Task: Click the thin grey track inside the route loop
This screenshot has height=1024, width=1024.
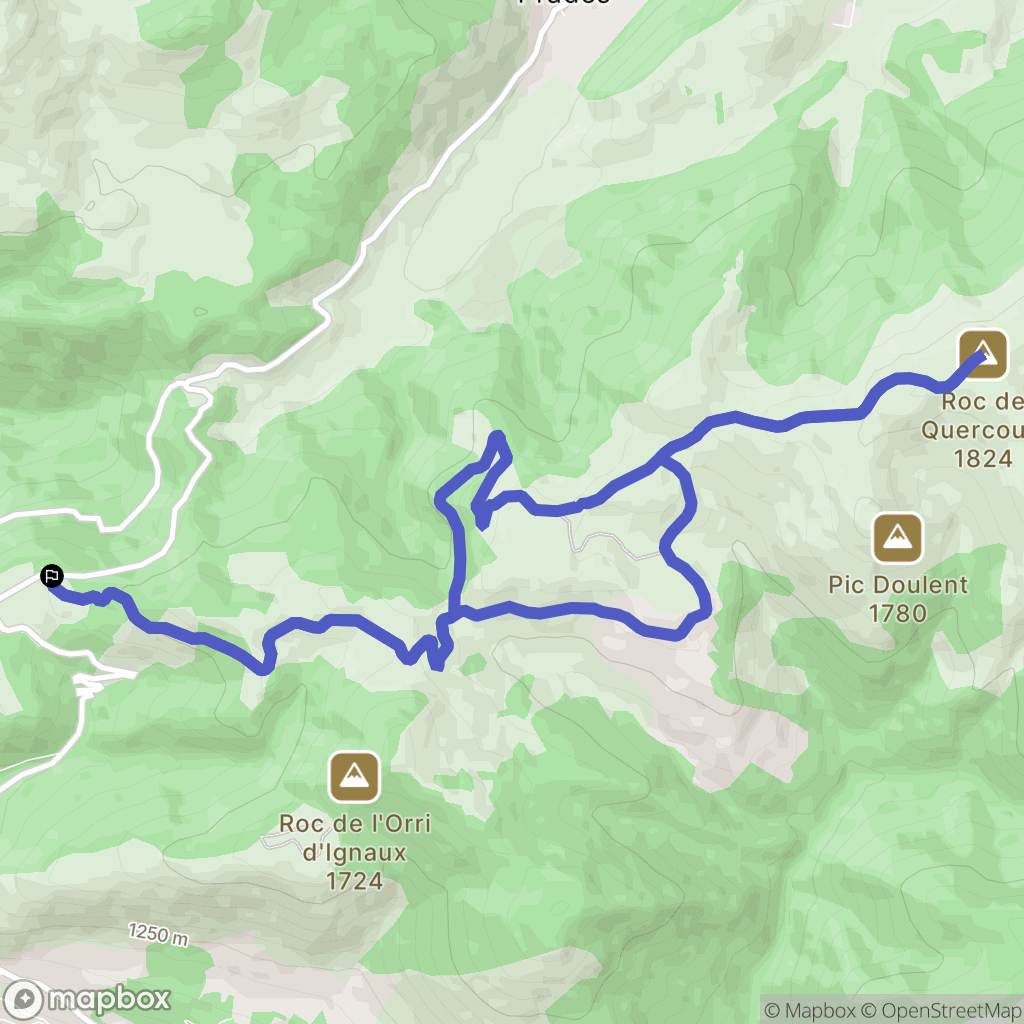Action: click(611, 542)
